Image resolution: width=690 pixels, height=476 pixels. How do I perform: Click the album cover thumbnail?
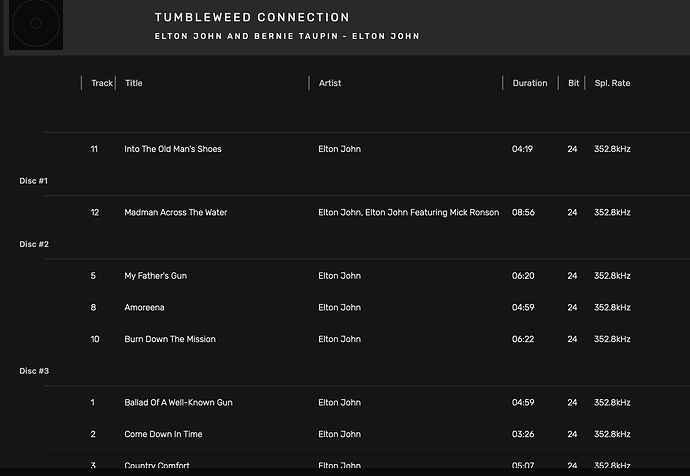36,25
